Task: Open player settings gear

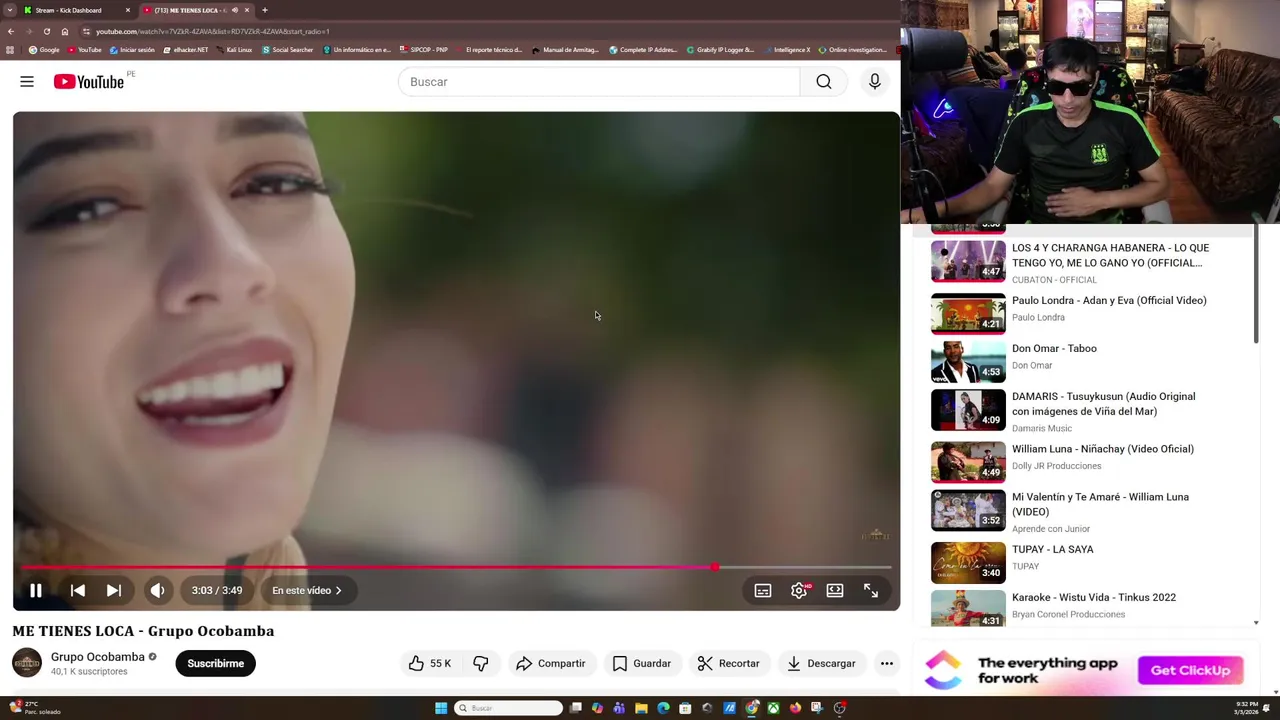Action: coord(799,591)
